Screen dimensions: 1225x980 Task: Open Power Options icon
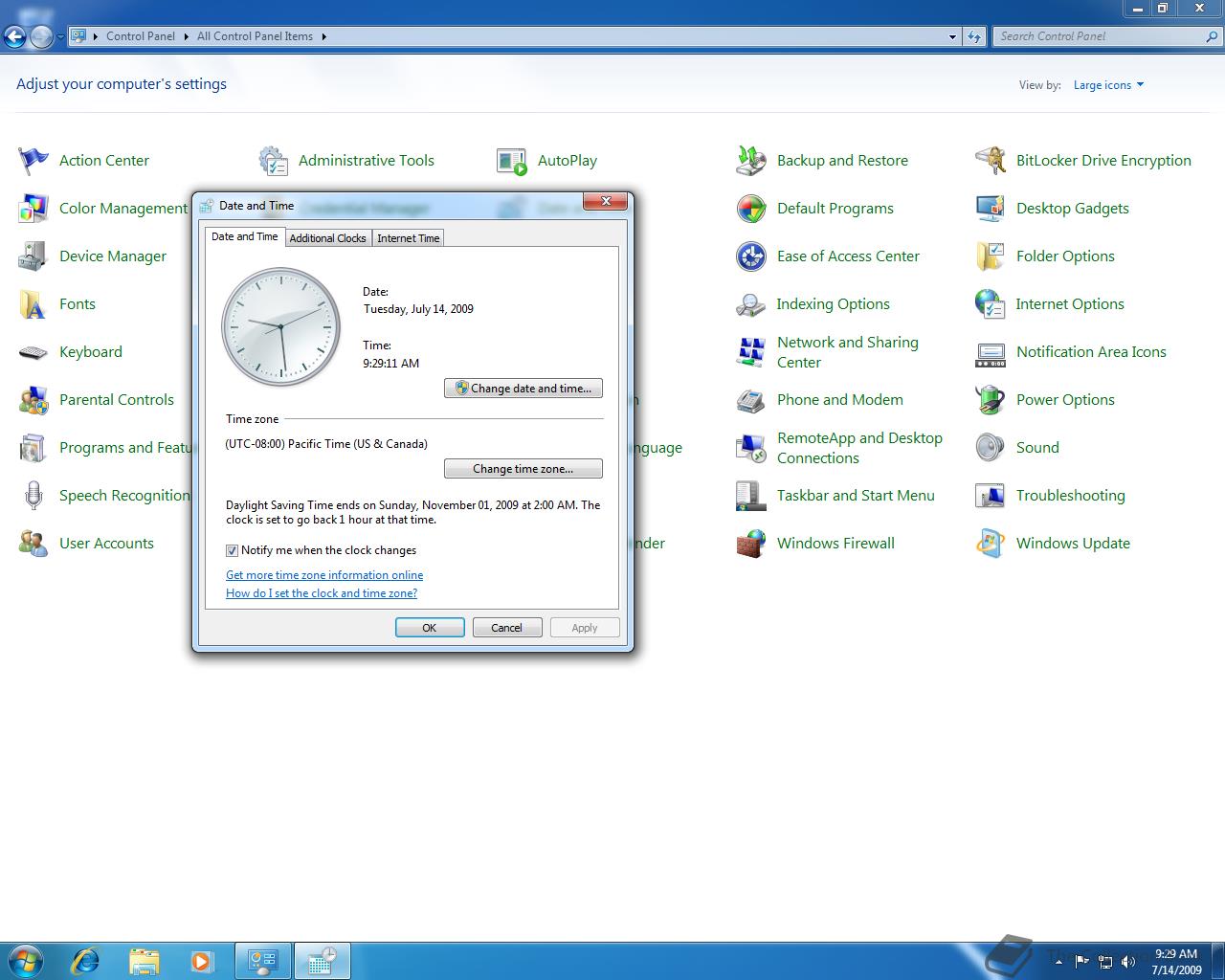991,399
